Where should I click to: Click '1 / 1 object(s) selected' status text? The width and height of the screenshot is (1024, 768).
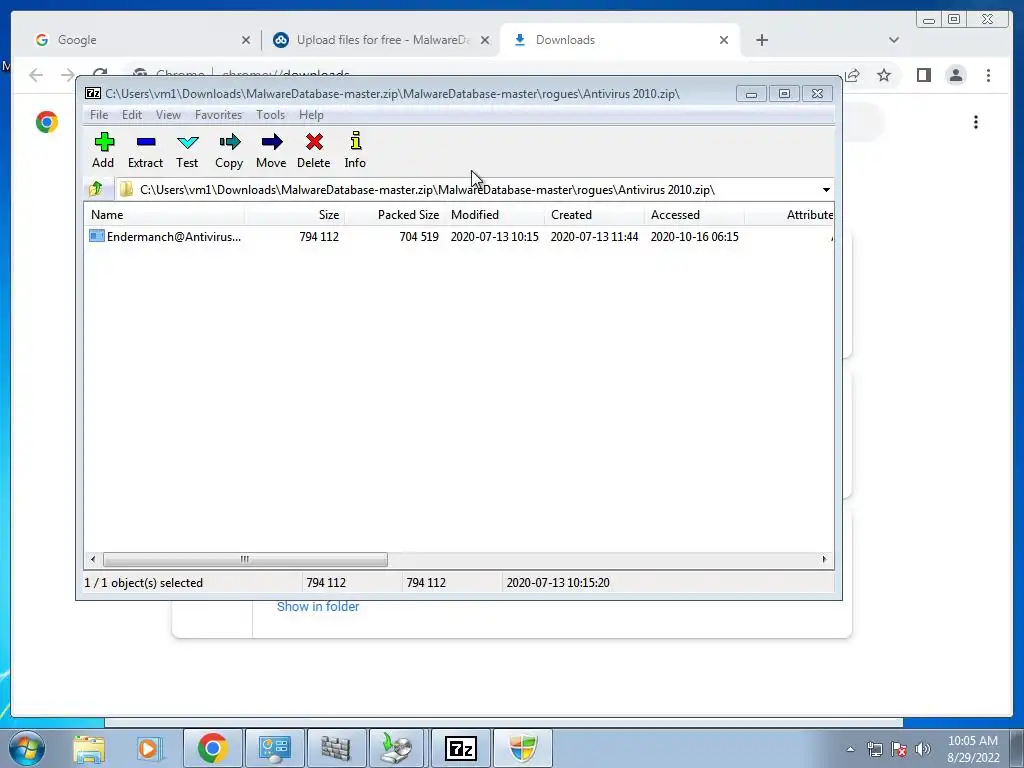pos(144,583)
